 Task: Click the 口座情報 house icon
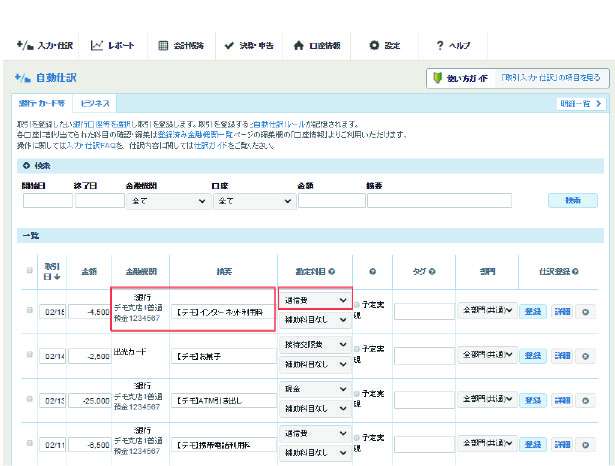click(298, 46)
